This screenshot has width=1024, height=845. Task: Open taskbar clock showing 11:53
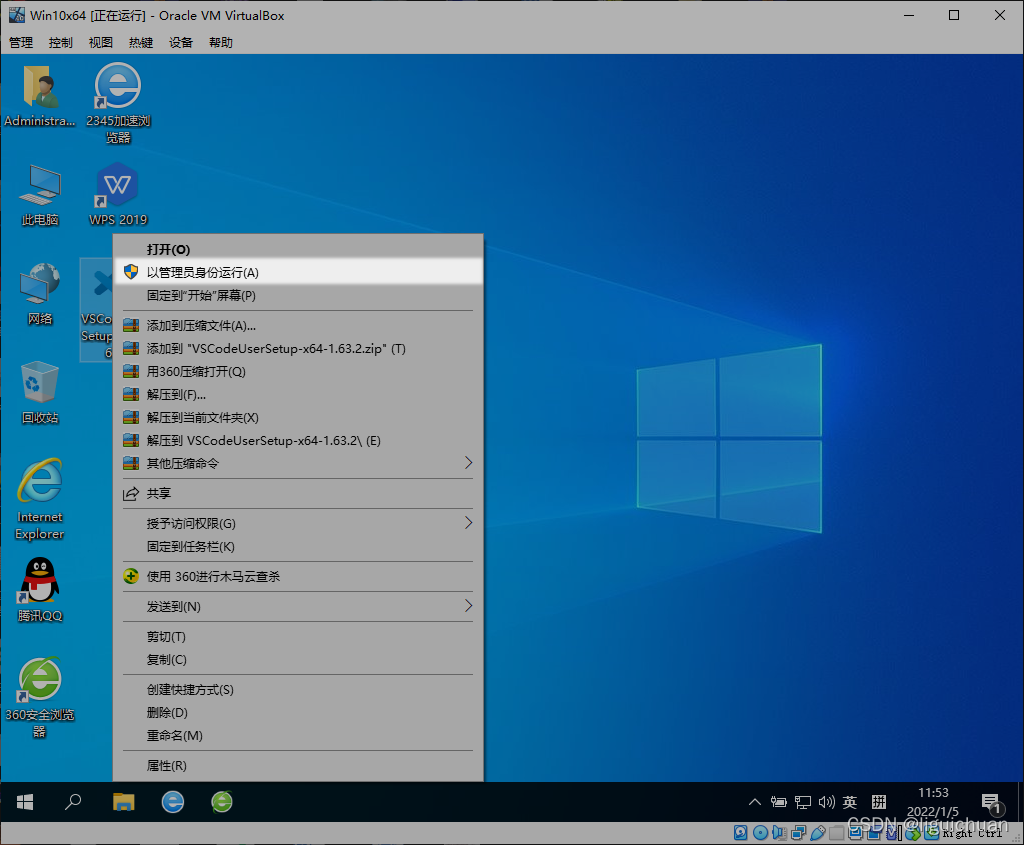[x=933, y=802]
